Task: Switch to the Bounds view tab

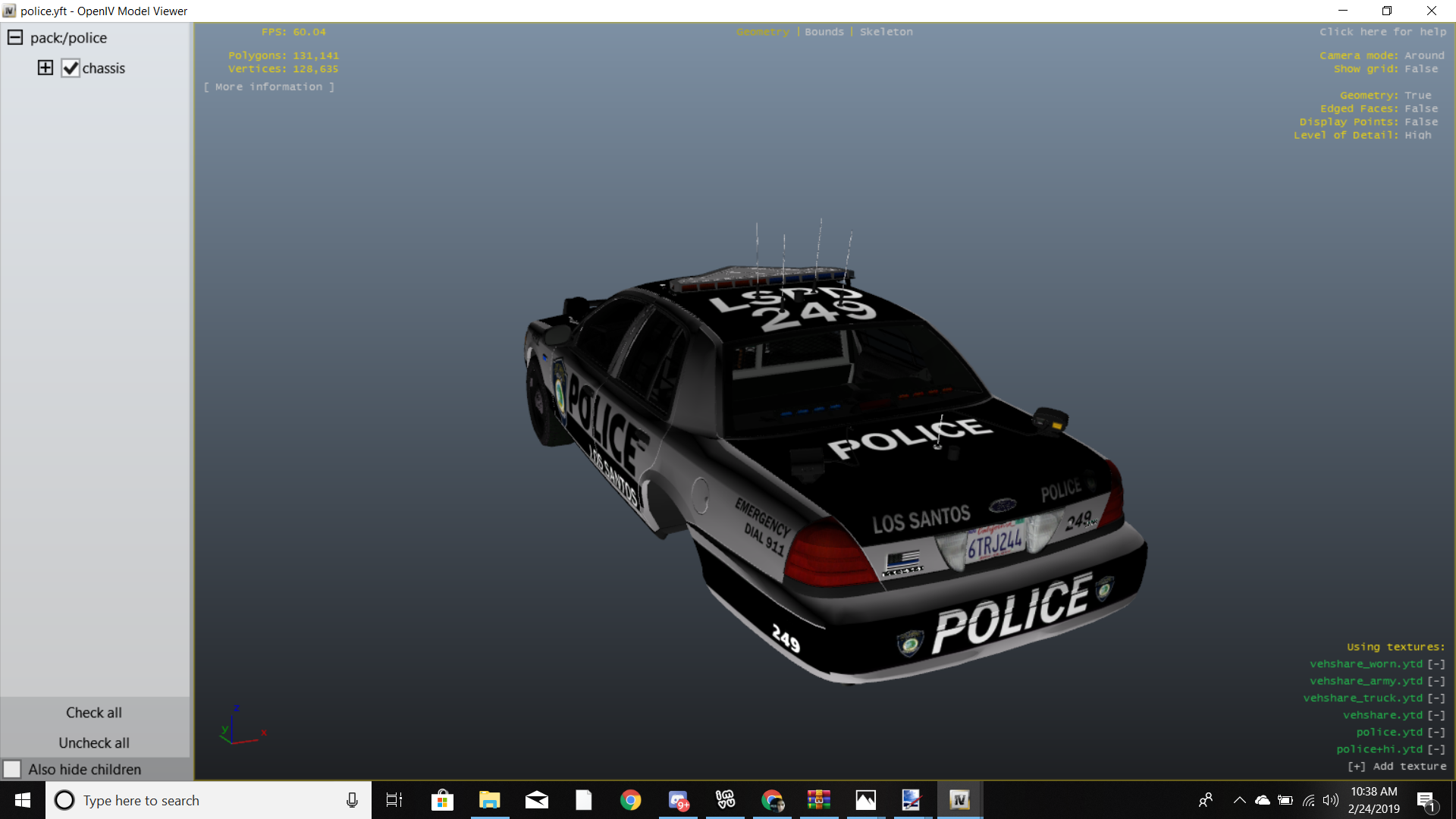Action: [824, 32]
